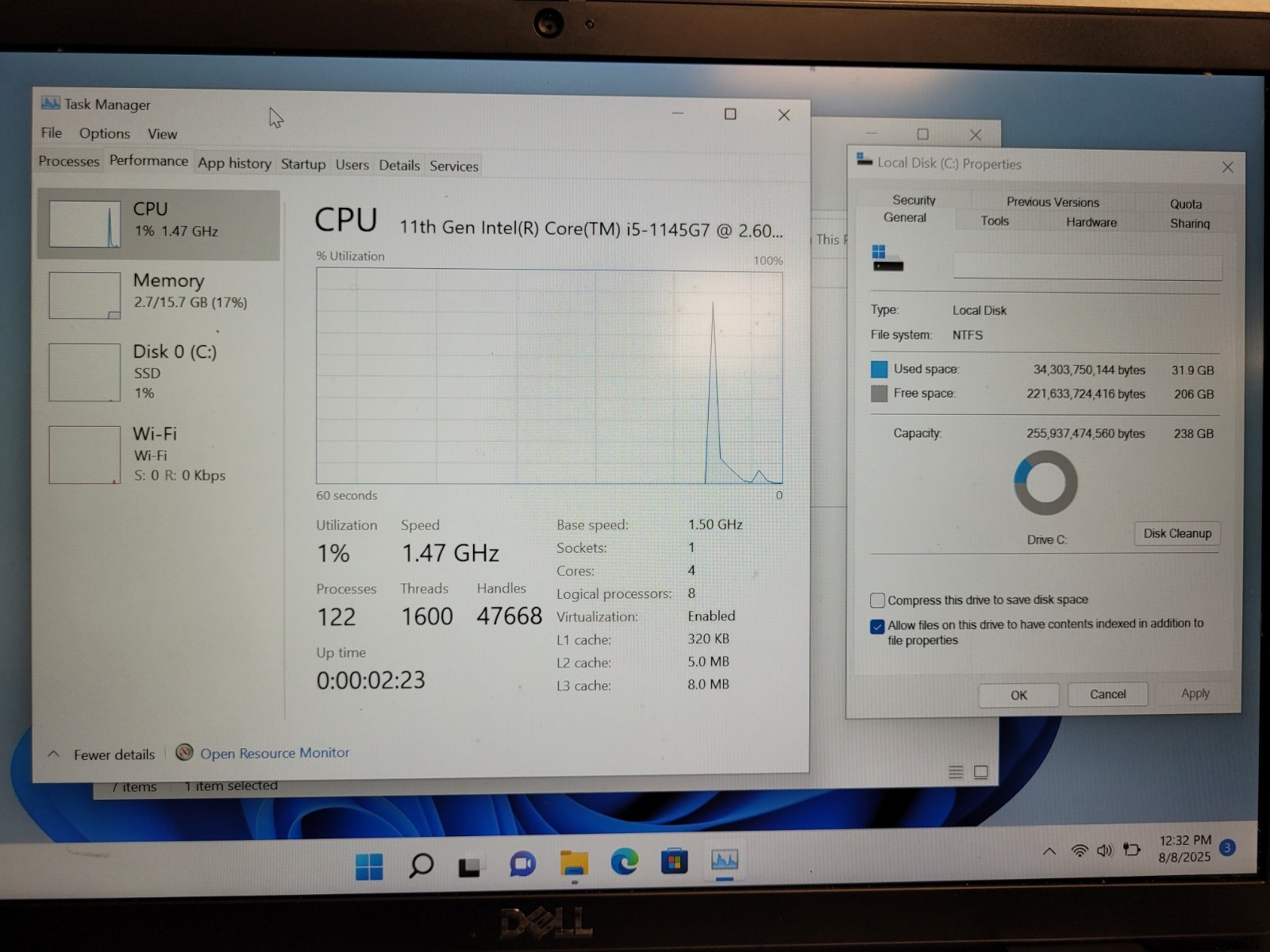This screenshot has width=1270, height=952.
Task: Switch Explorer to details list view icon
Action: coord(956,772)
